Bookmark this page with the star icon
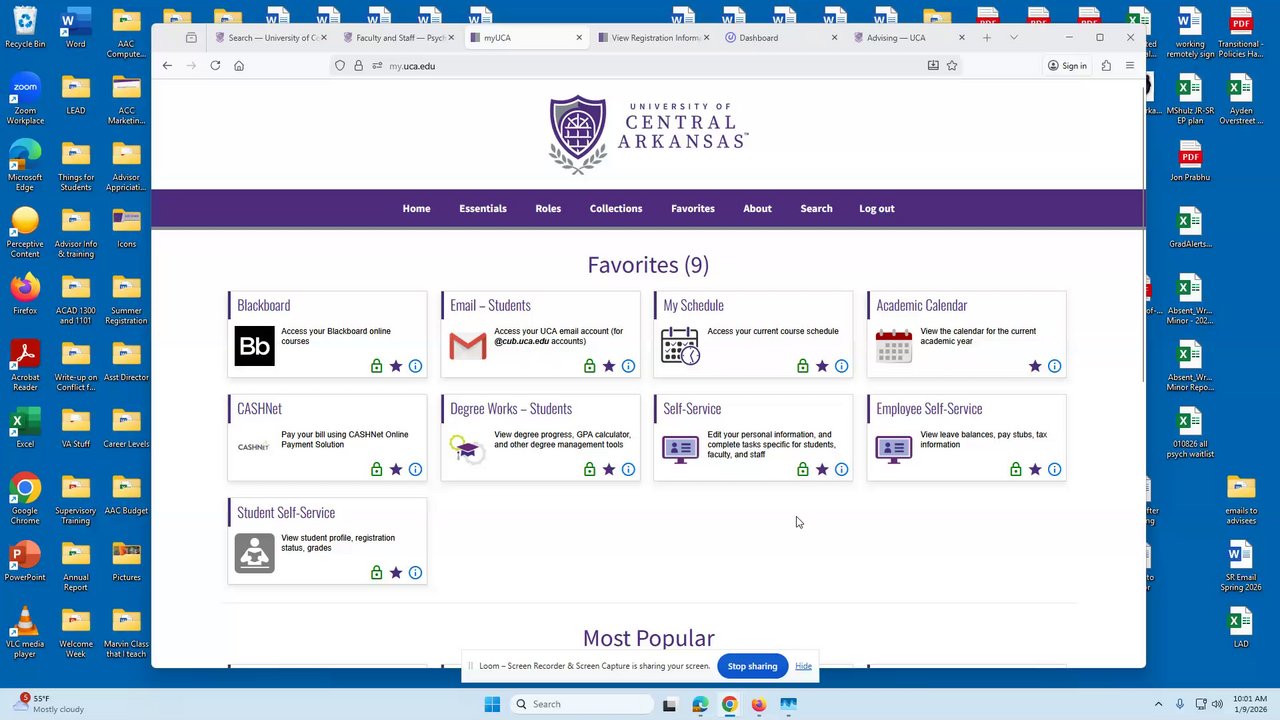 tap(952, 66)
